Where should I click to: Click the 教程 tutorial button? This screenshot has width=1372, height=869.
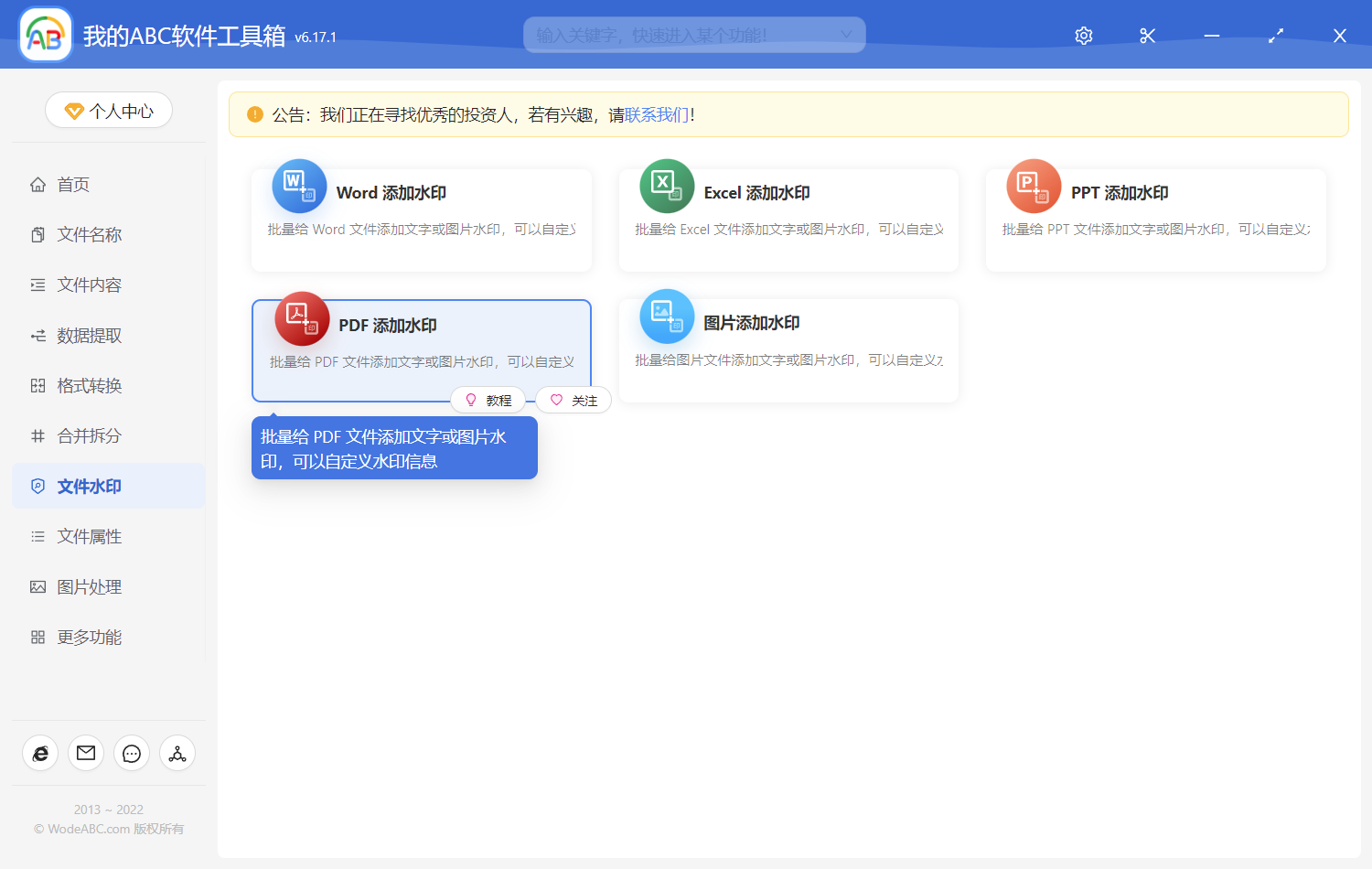(x=488, y=400)
